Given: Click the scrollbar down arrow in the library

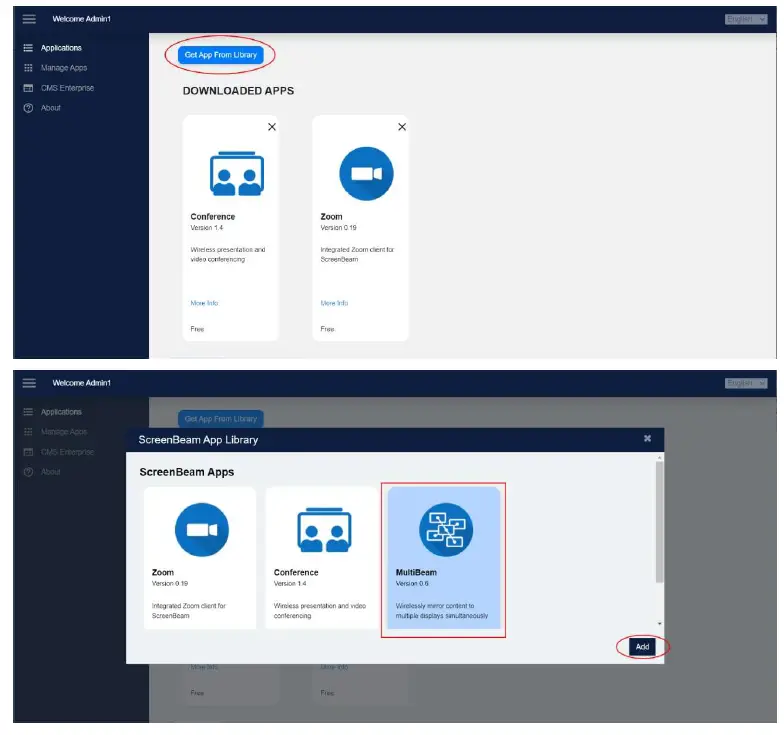Looking at the screenshot, I should click(659, 624).
